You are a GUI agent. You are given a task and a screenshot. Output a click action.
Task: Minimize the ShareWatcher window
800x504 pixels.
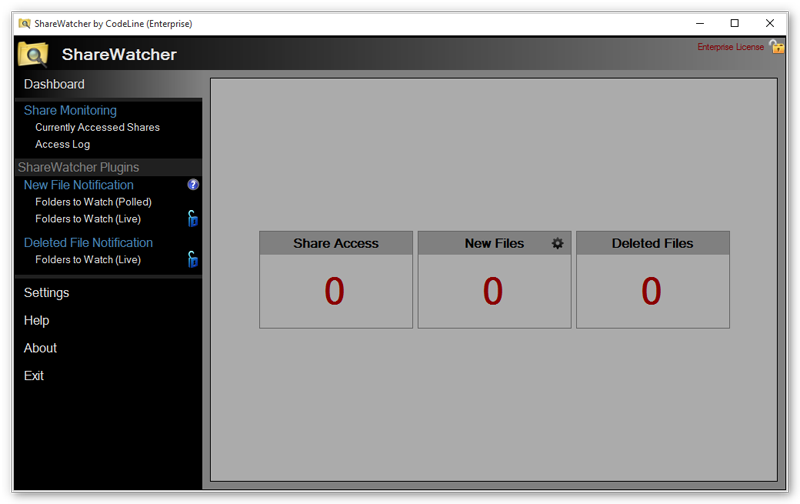pyautogui.click(x=700, y=23)
